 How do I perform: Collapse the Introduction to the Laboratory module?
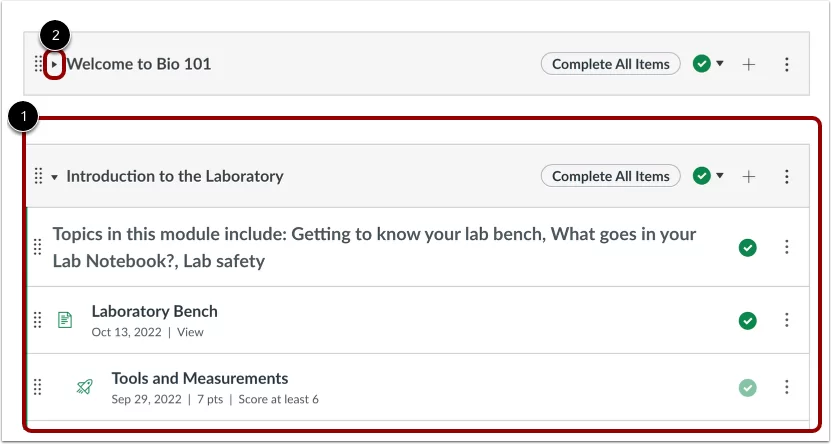pyautogui.click(x=54, y=177)
